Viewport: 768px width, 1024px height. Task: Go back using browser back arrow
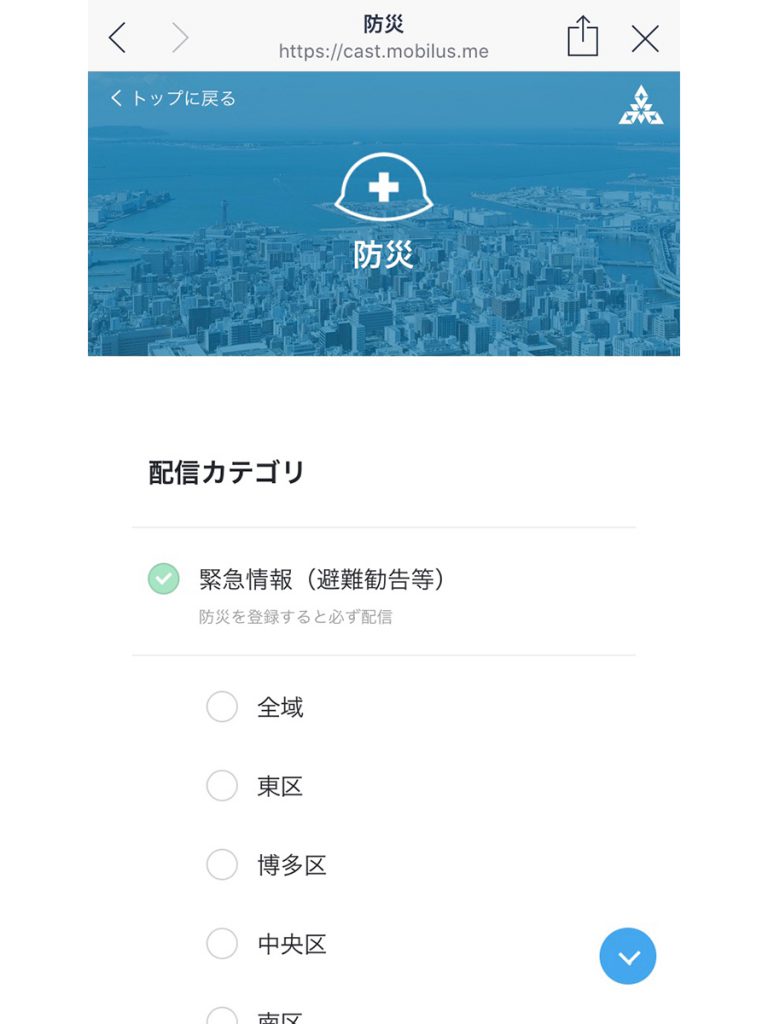[x=118, y=38]
